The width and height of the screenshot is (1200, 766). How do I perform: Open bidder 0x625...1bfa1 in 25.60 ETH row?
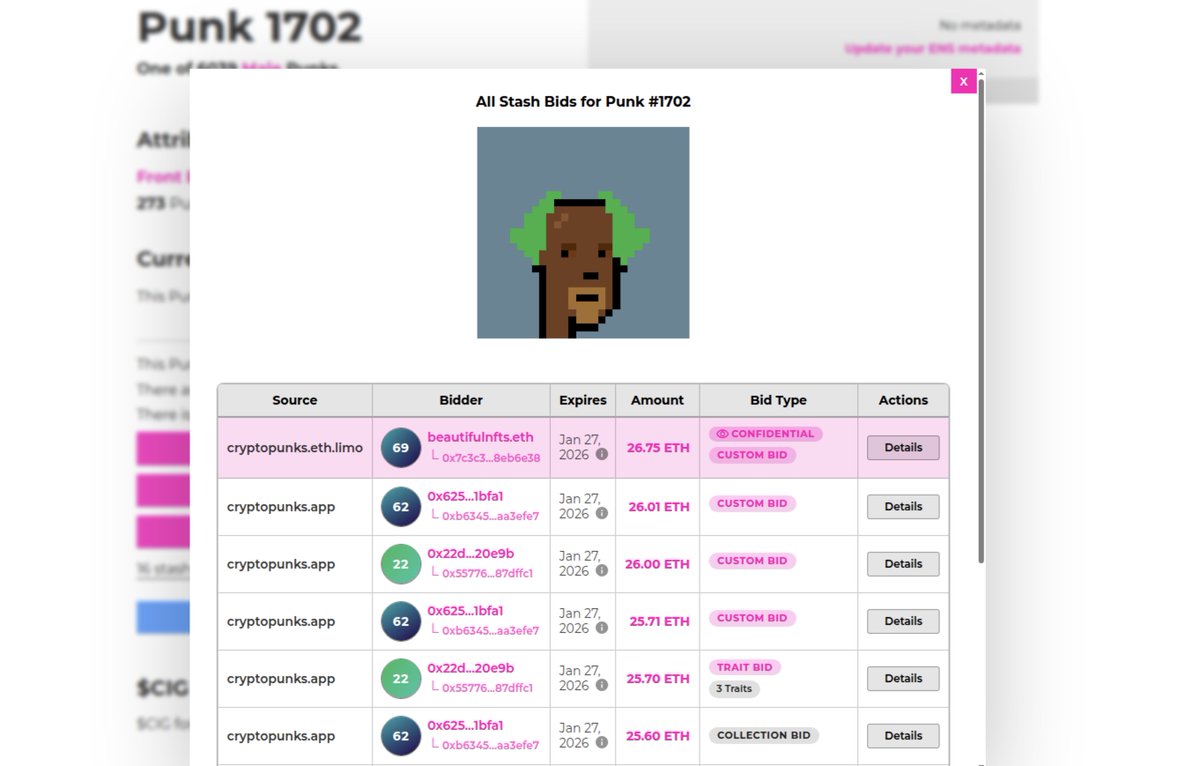click(465, 725)
